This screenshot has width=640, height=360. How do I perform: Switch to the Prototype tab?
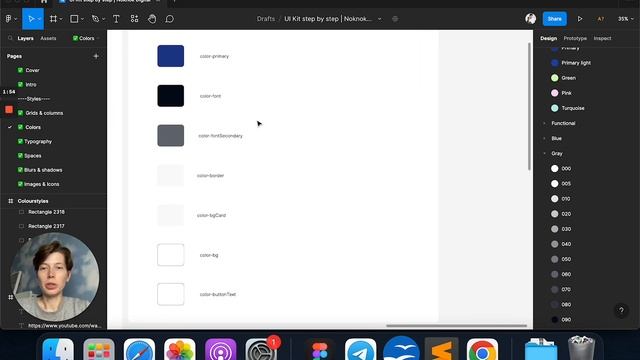click(575, 38)
